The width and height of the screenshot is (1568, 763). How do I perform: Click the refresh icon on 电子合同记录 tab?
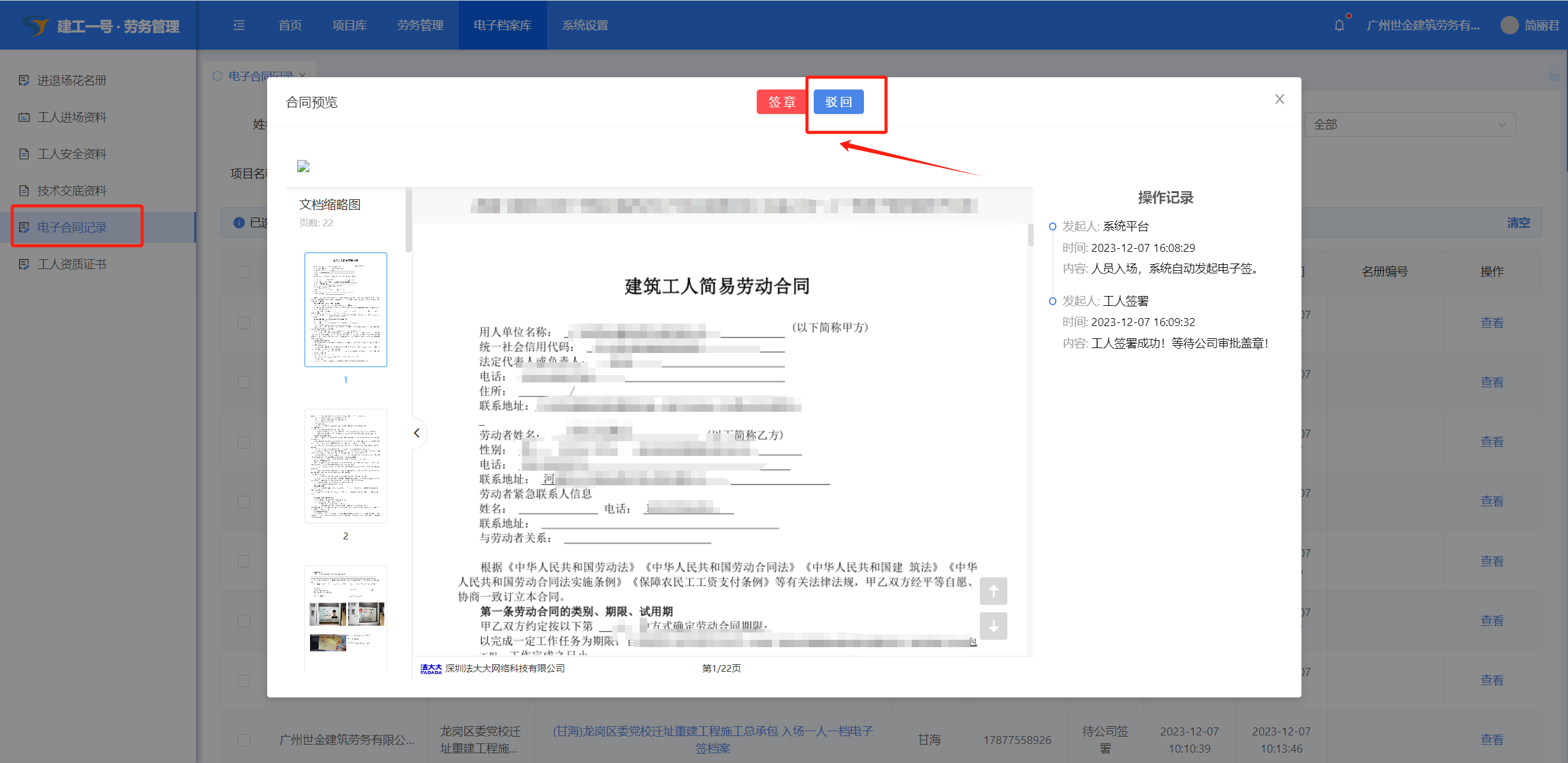[217, 75]
